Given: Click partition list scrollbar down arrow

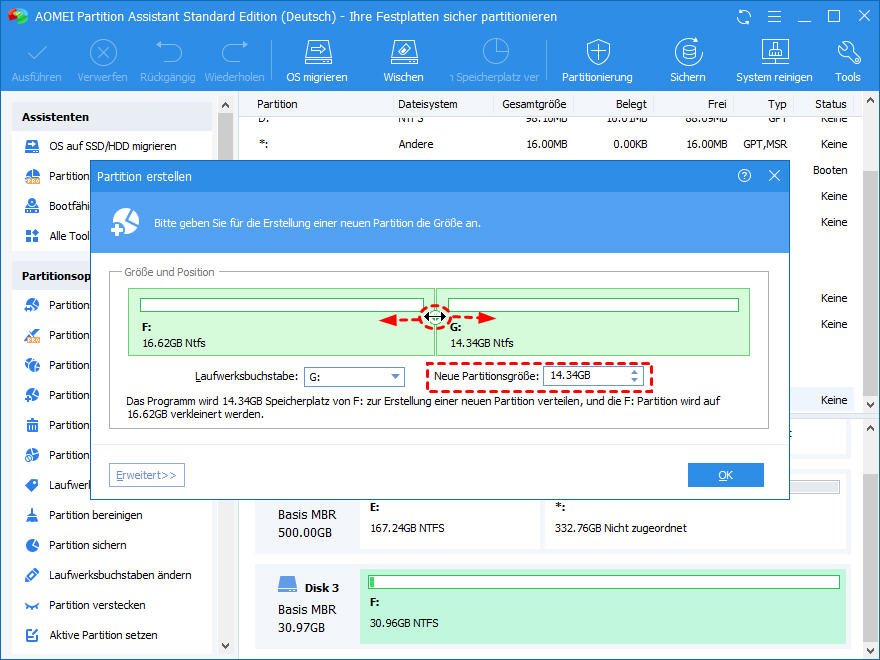Looking at the screenshot, I should click(870, 405).
